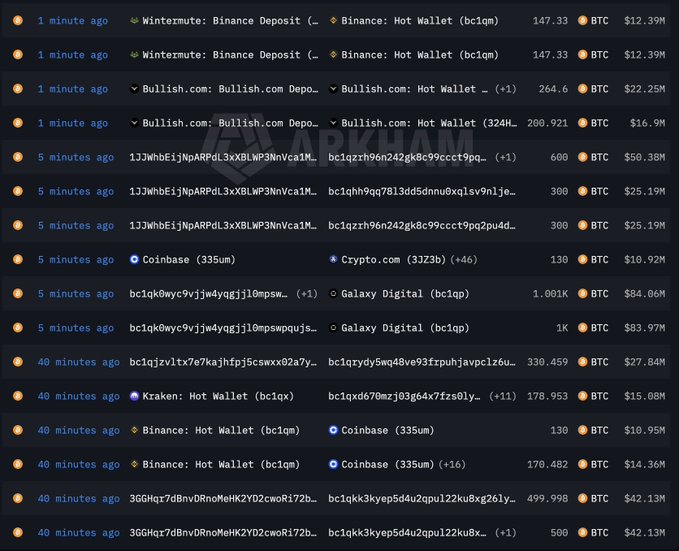The height and width of the screenshot is (551, 679).
Task: Click the Binance sender icon in the $10.95M row
Action: click(134, 430)
